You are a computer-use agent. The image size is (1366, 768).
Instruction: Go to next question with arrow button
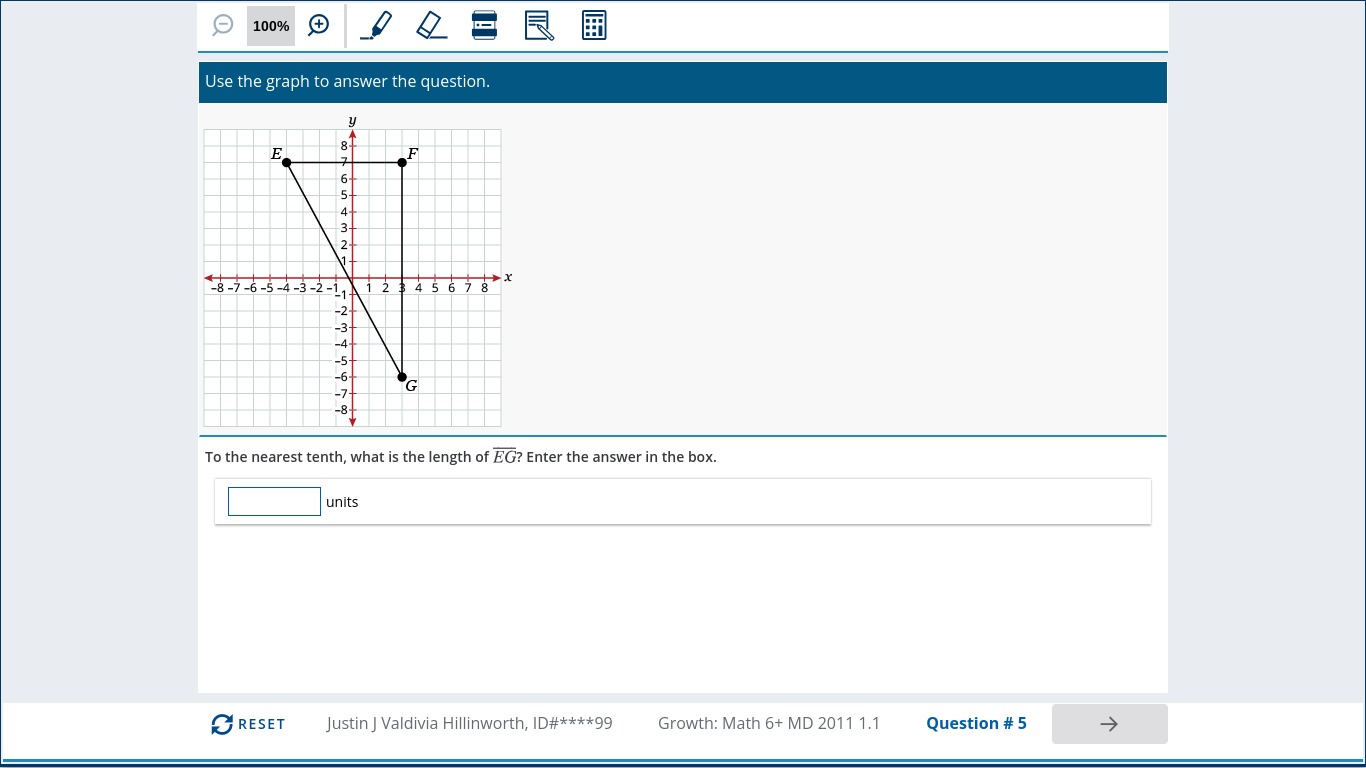tap(1109, 724)
